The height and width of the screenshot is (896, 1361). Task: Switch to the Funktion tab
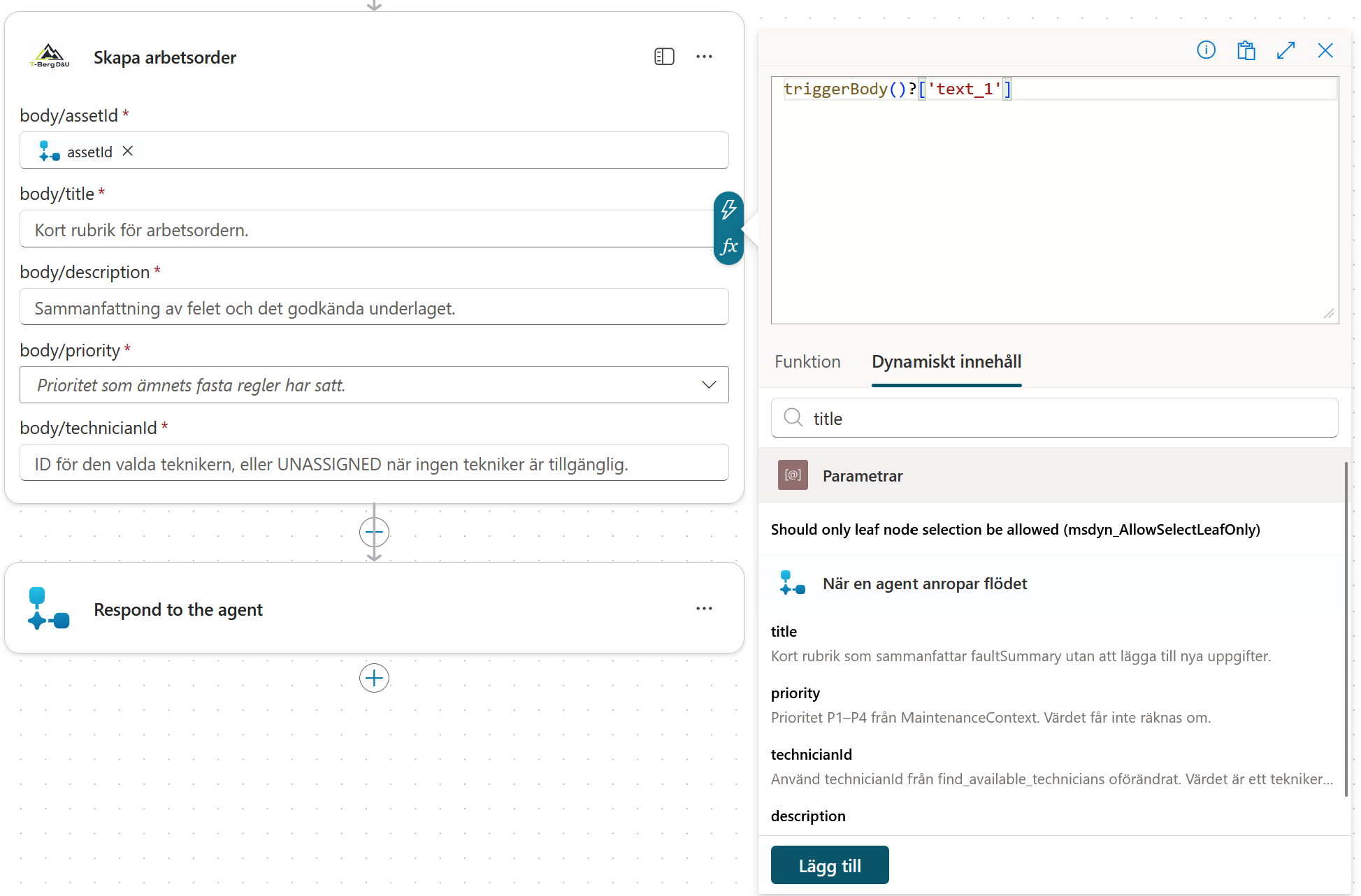tap(807, 362)
